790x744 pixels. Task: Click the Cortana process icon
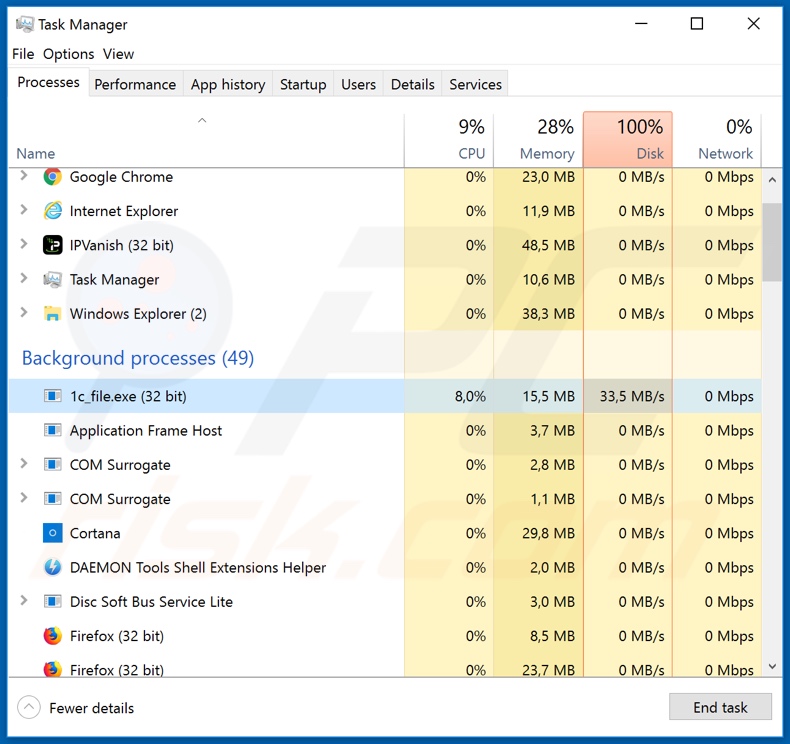(53, 533)
